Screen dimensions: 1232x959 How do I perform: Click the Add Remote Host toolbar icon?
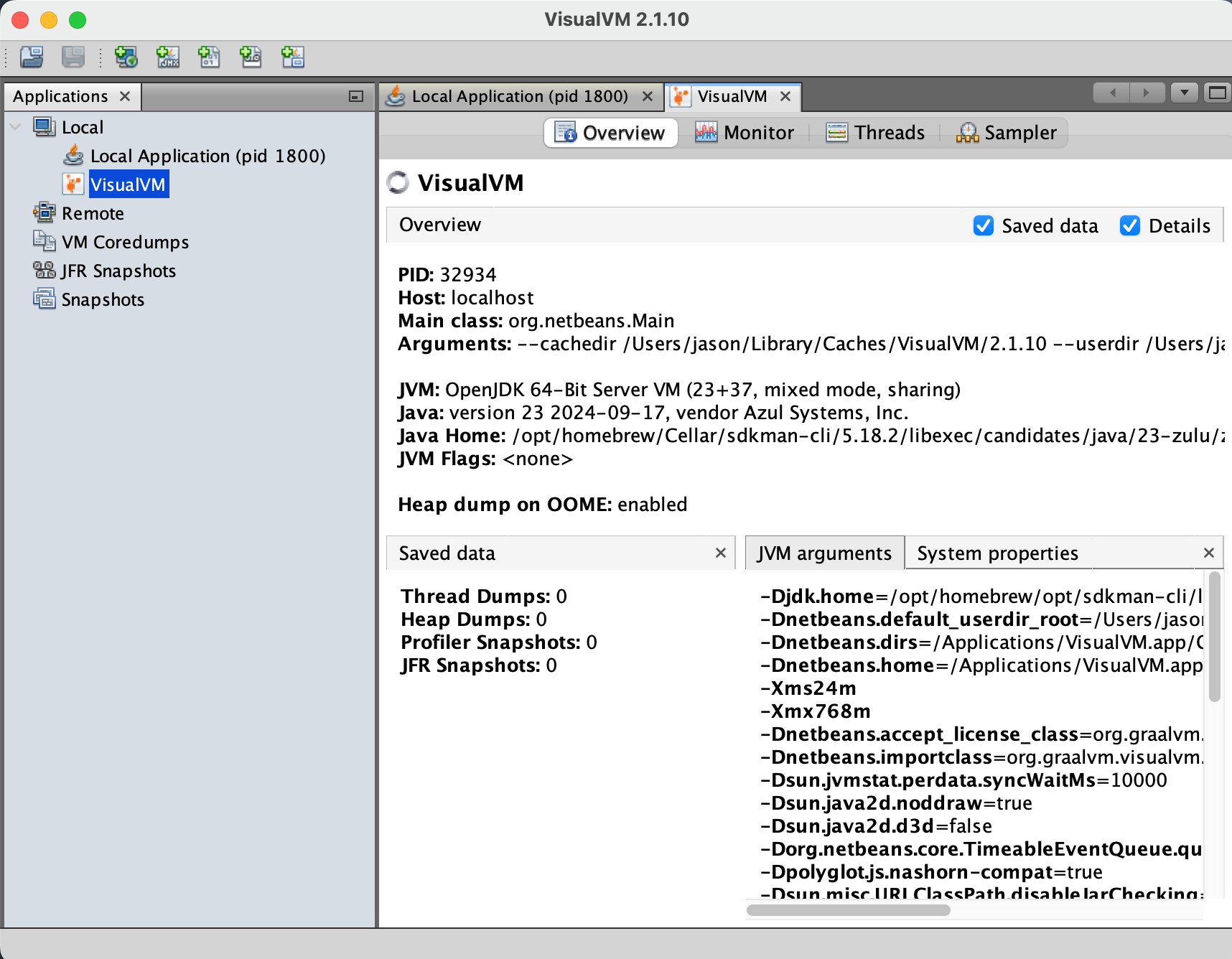coord(126,57)
